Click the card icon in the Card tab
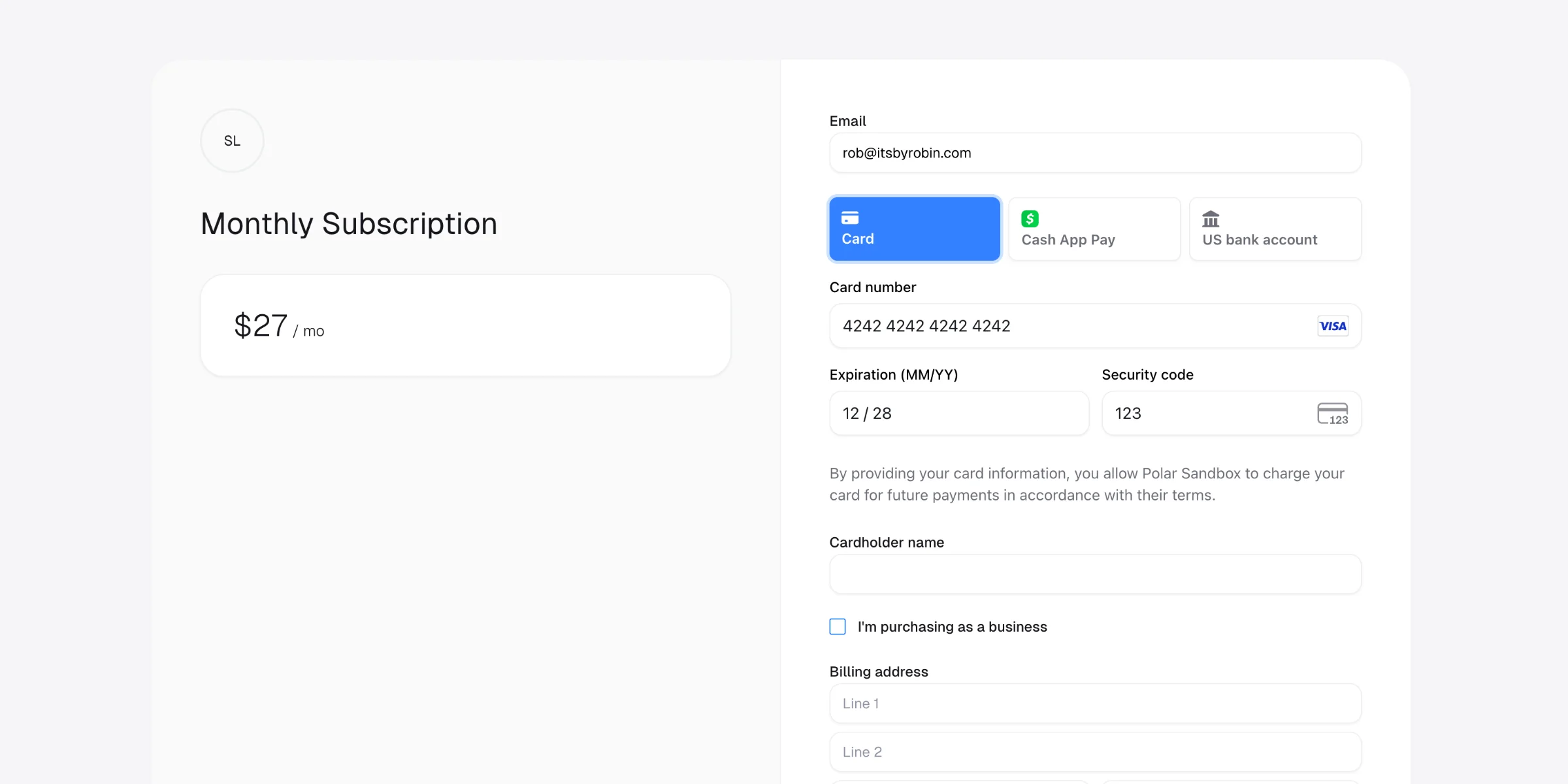 coord(850,218)
